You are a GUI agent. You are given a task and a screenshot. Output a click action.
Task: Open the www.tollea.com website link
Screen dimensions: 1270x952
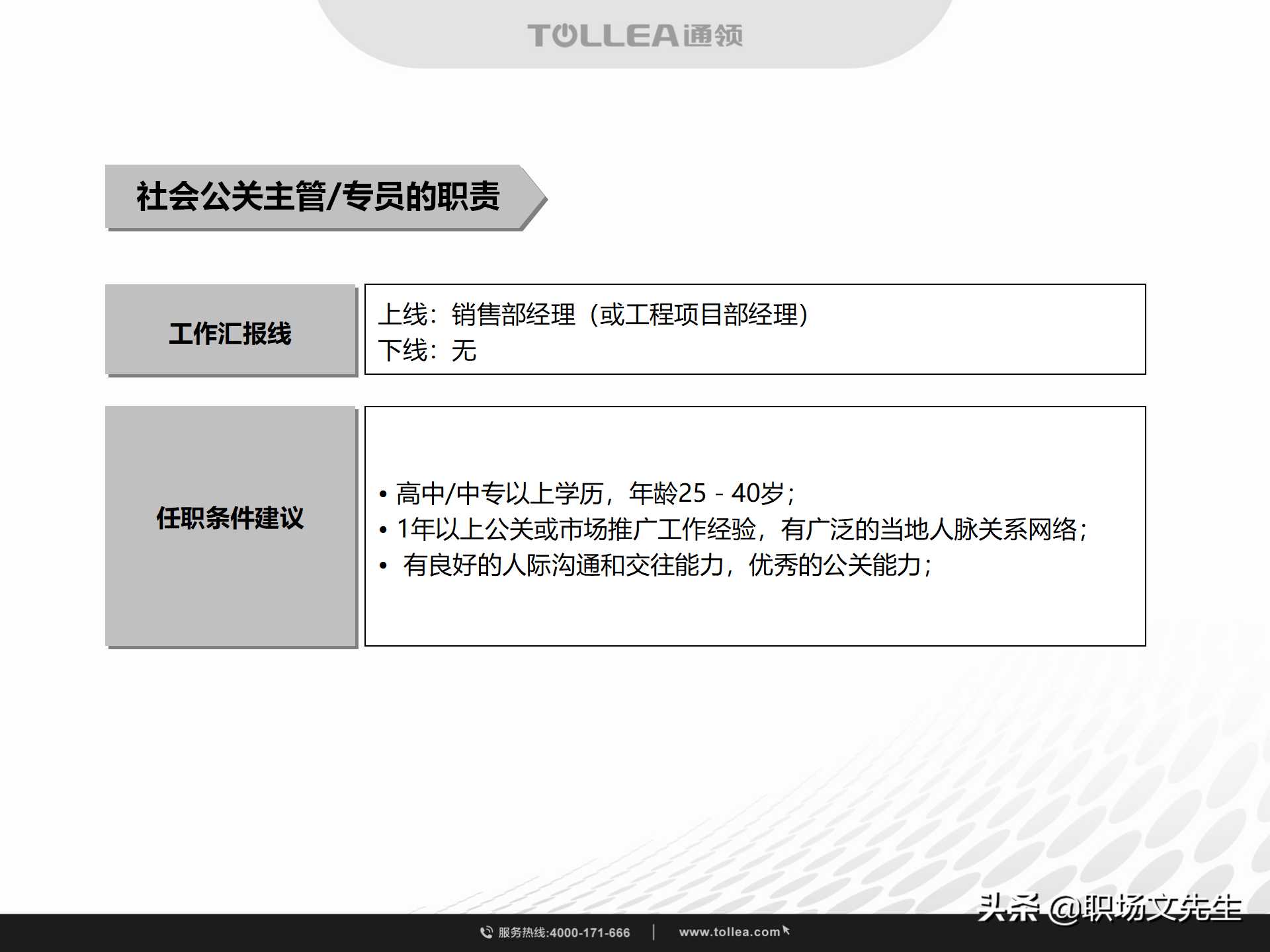click(731, 931)
